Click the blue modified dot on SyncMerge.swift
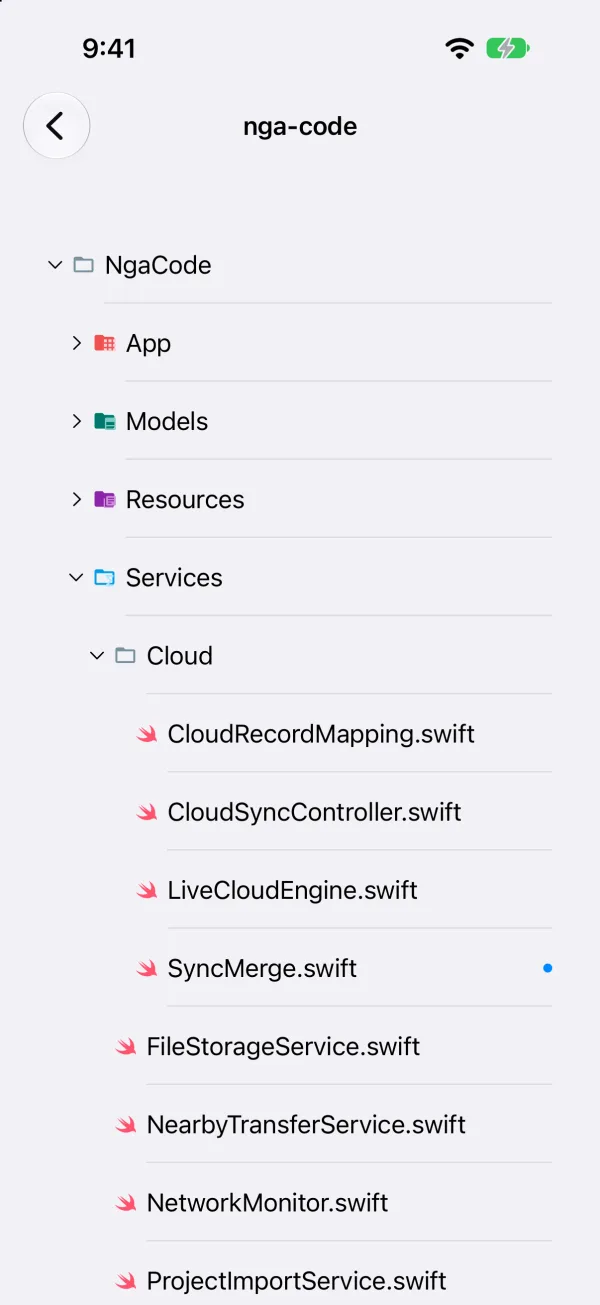The height and width of the screenshot is (1305, 600). (547, 968)
